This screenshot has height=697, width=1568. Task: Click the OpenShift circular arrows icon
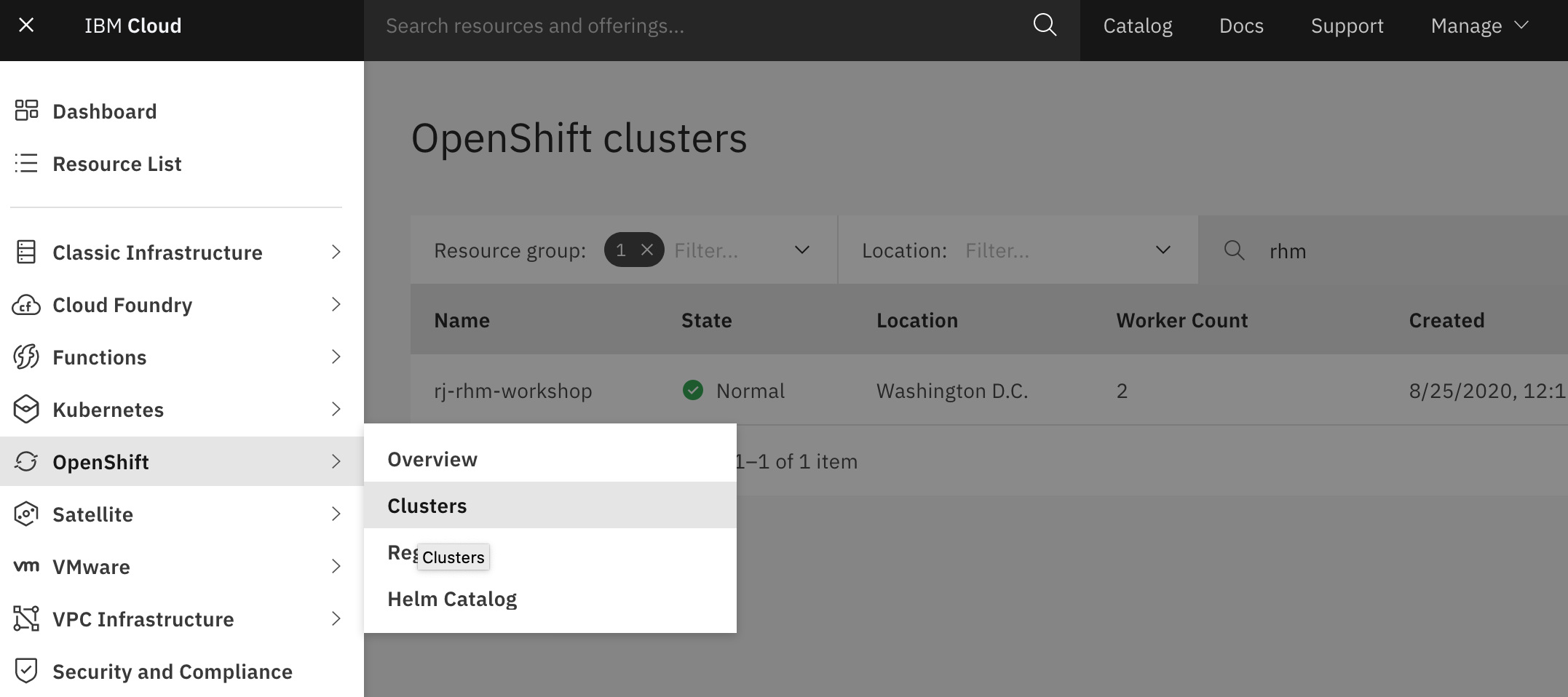(26, 461)
